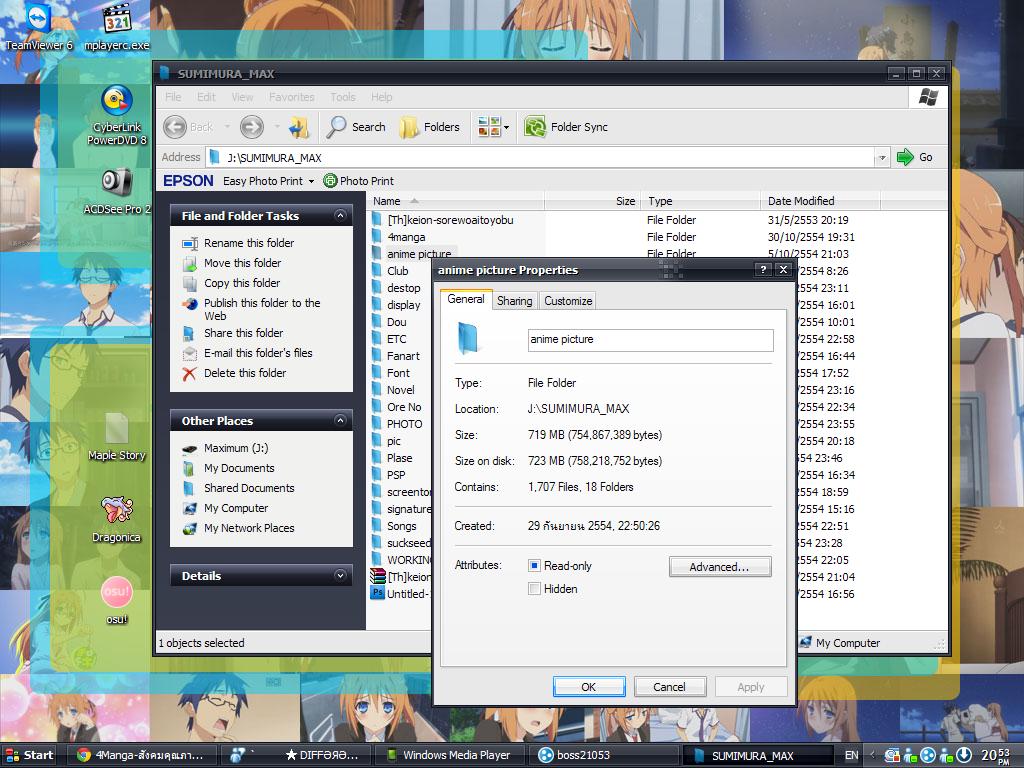
Task: Open My Documents in Other Places
Action: (239, 468)
